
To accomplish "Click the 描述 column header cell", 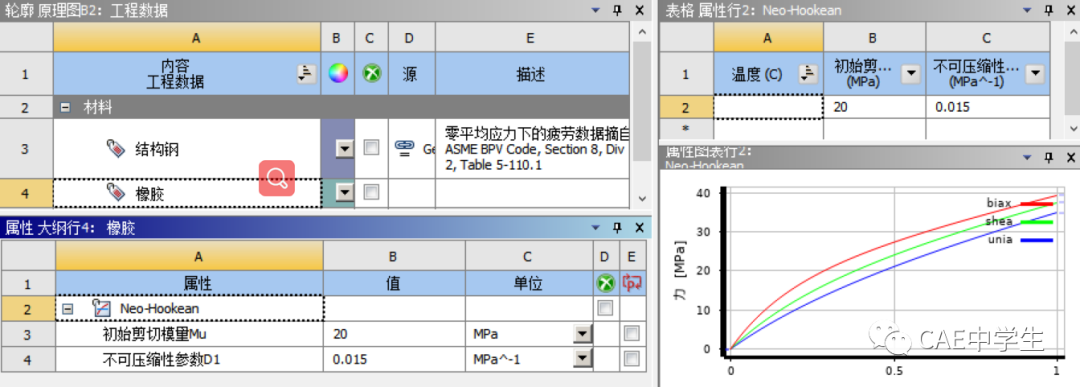I will click(531, 74).
